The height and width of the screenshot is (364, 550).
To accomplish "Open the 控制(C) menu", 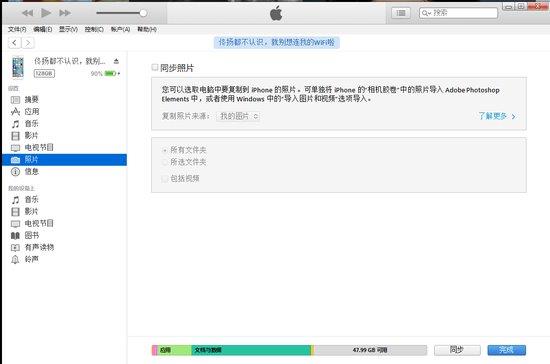I will (94, 29).
